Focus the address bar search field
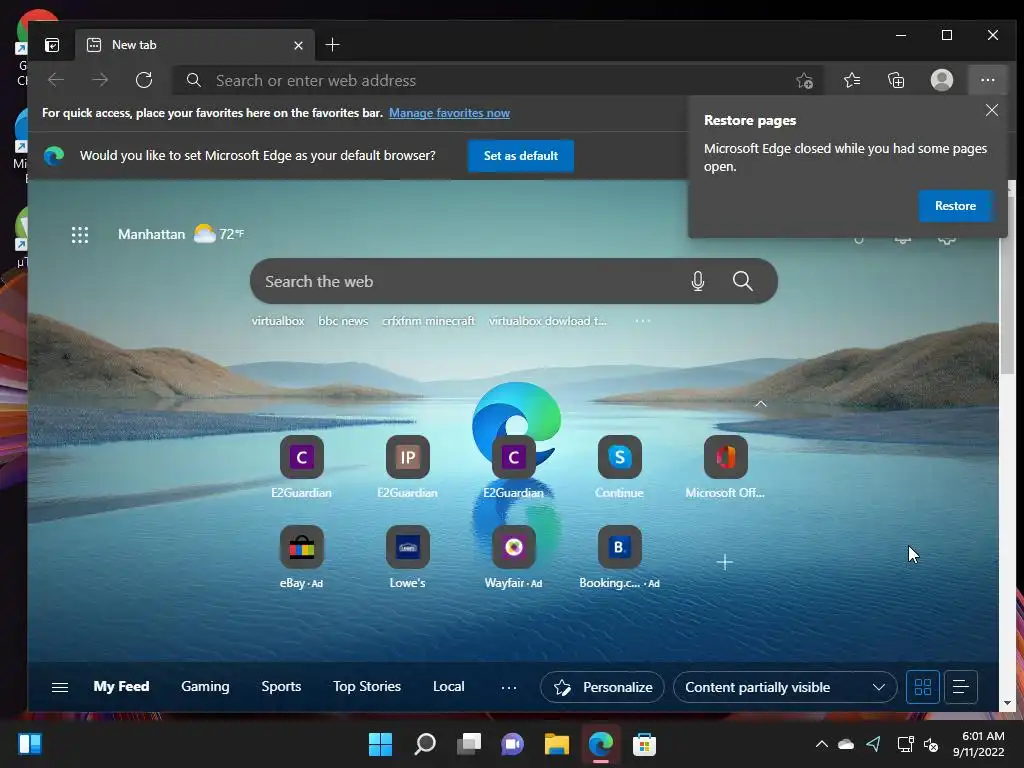Viewport: 1024px width, 768px height. (x=496, y=80)
